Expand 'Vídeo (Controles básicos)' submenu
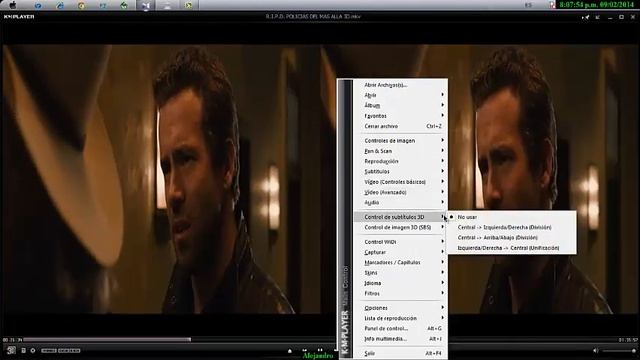The image size is (640, 360). [x=400, y=182]
